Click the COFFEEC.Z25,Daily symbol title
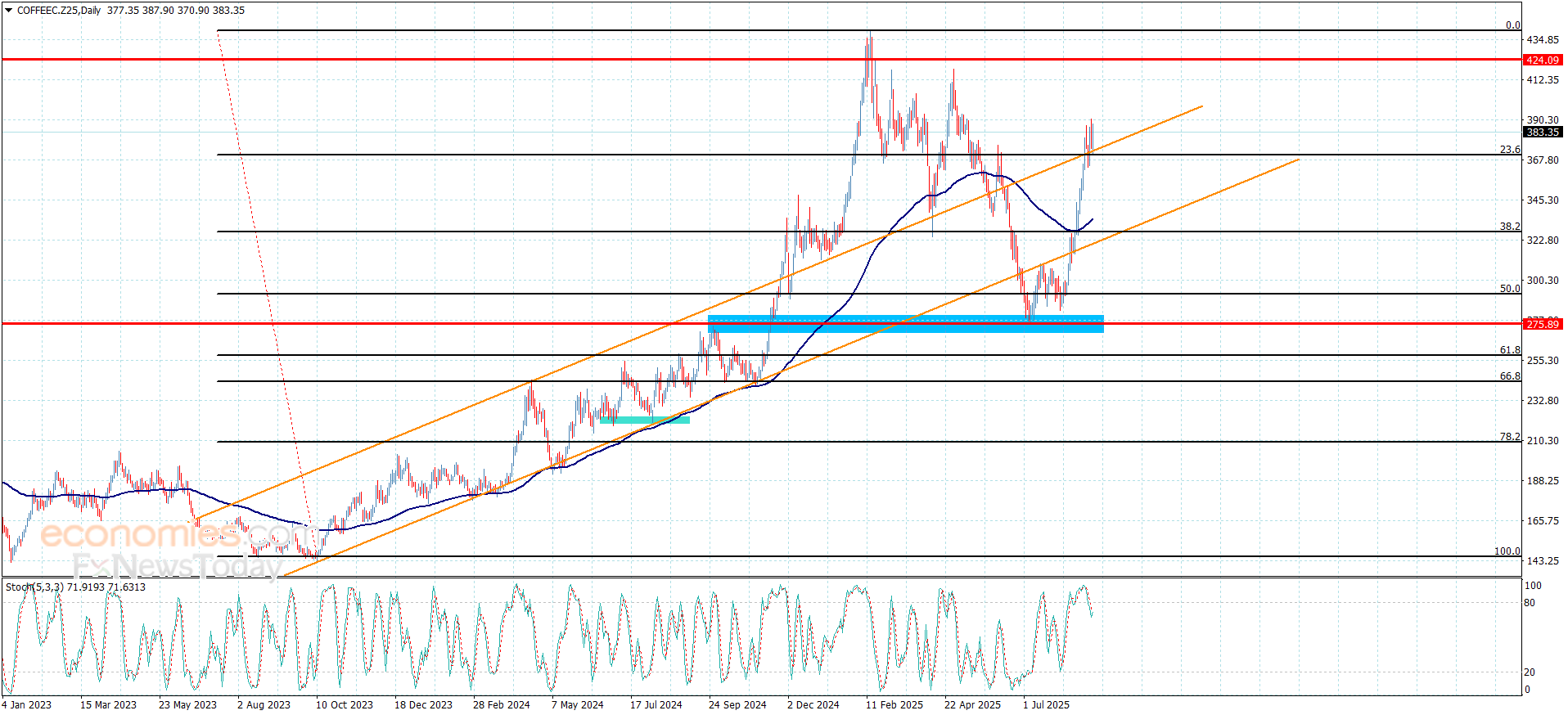Screen dimensions: 1568x715 tap(59, 11)
